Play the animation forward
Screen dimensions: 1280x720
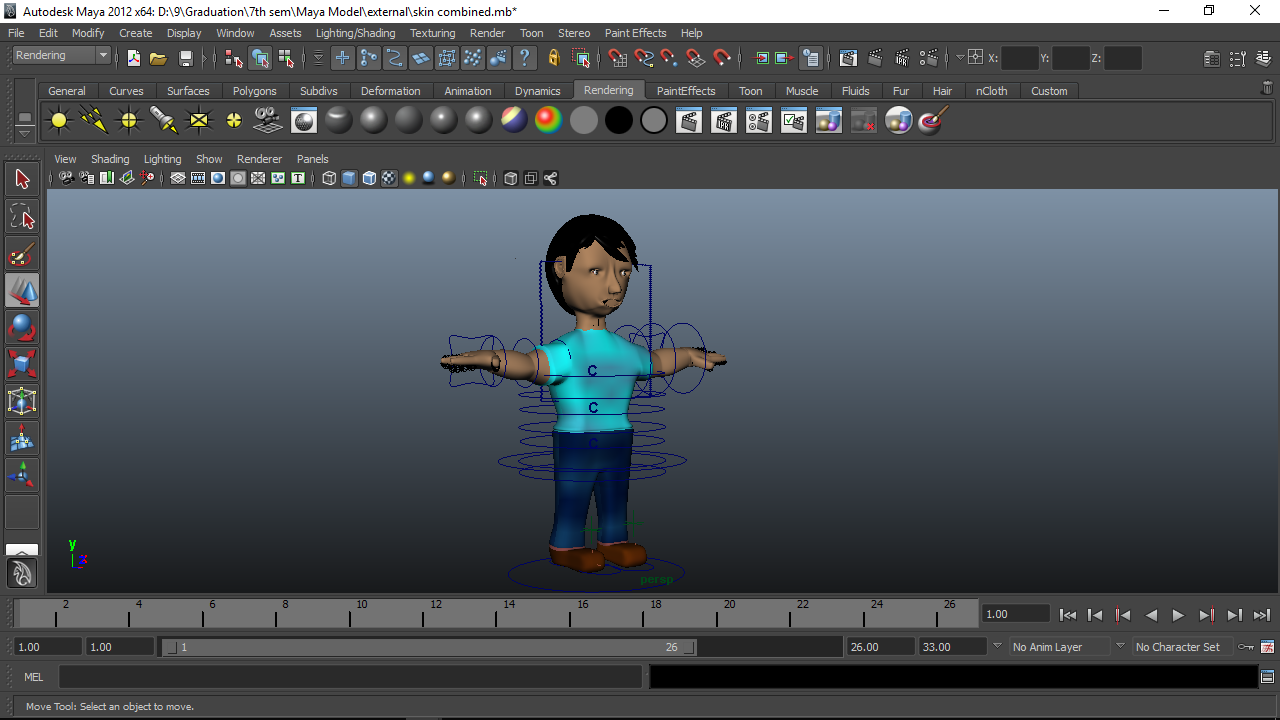coord(1178,615)
